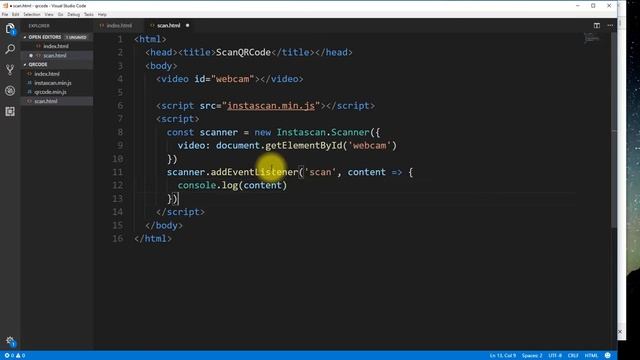Open the File menu
This screenshot has width=640, height=360.
point(5,14)
